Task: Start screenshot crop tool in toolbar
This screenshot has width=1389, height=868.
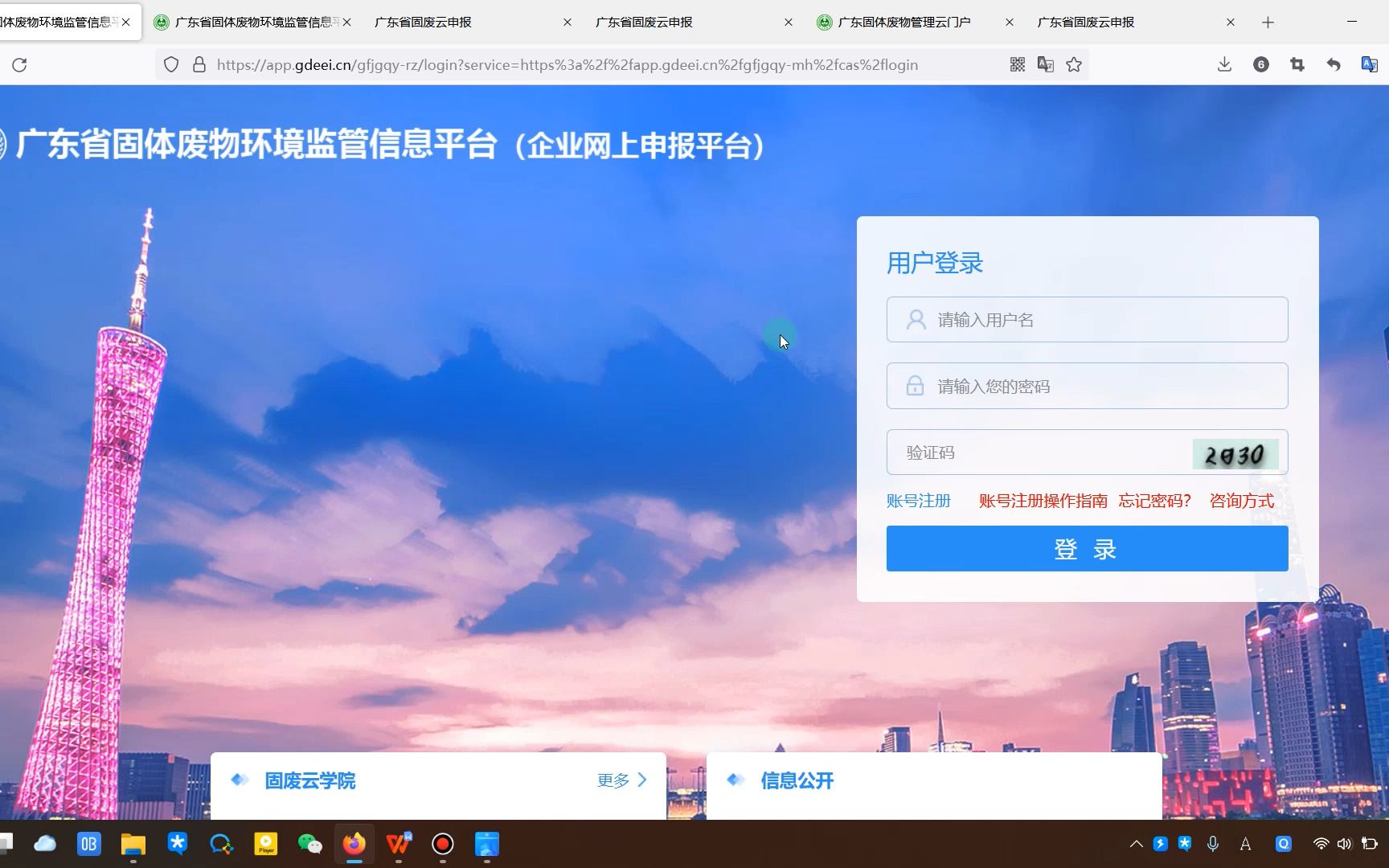Action: (1297, 65)
